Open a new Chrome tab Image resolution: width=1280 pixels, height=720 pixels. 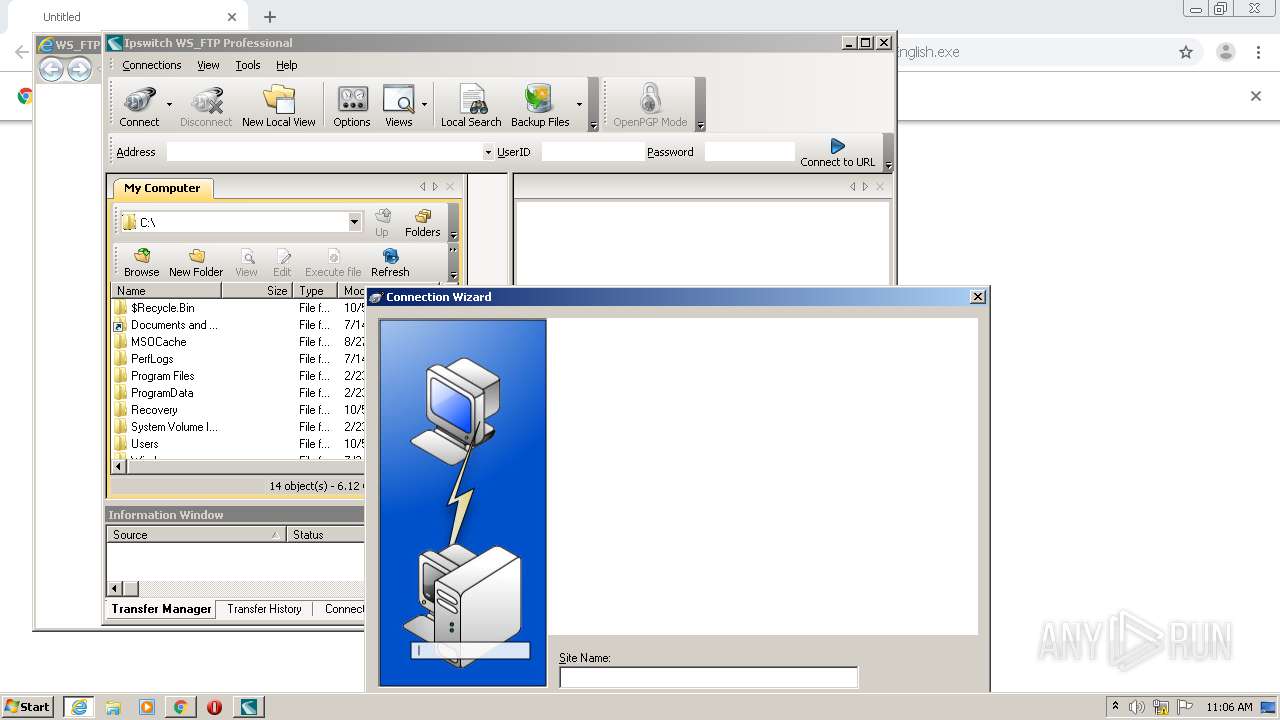(x=270, y=17)
